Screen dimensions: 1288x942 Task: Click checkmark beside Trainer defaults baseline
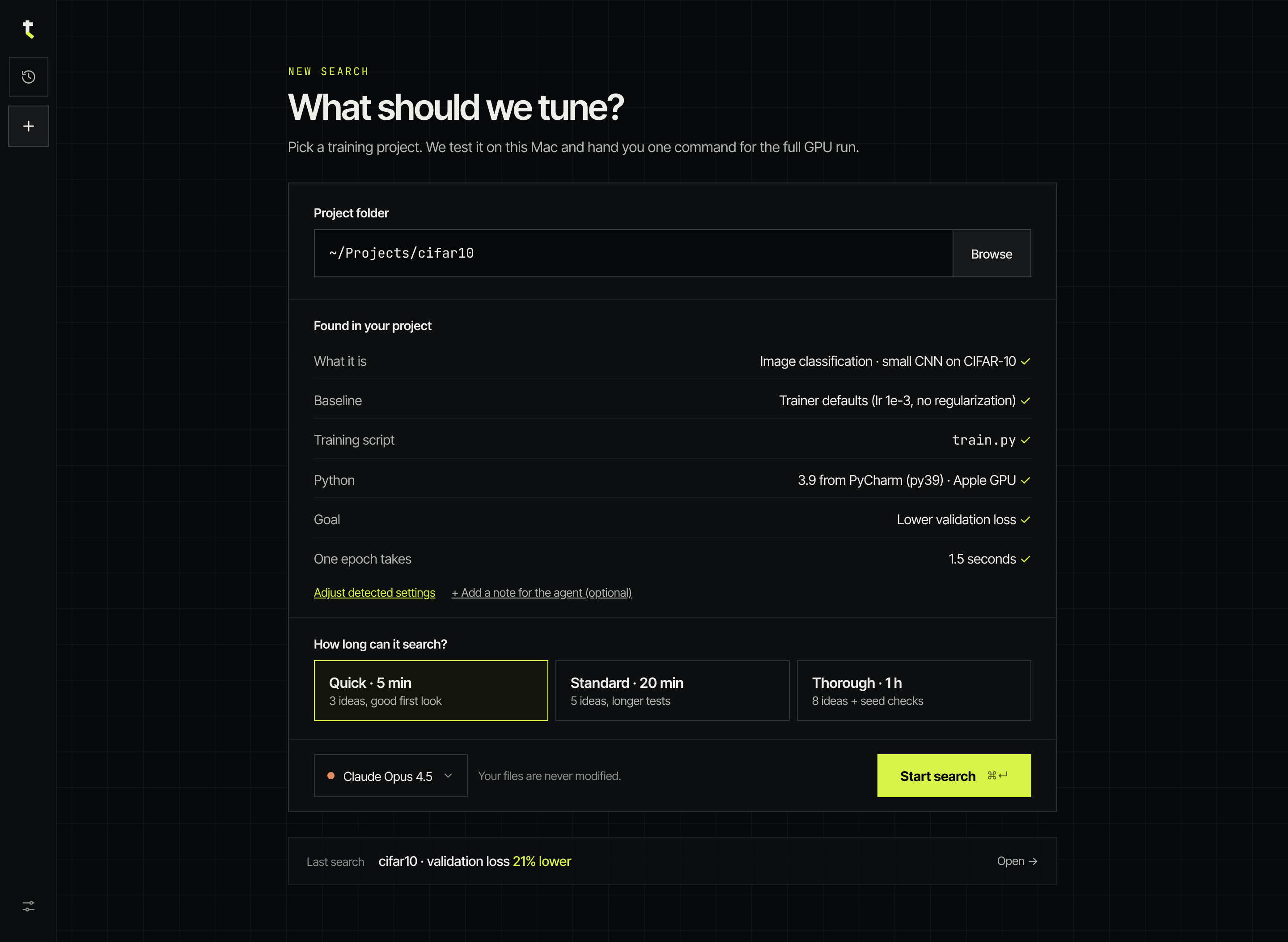click(1026, 401)
